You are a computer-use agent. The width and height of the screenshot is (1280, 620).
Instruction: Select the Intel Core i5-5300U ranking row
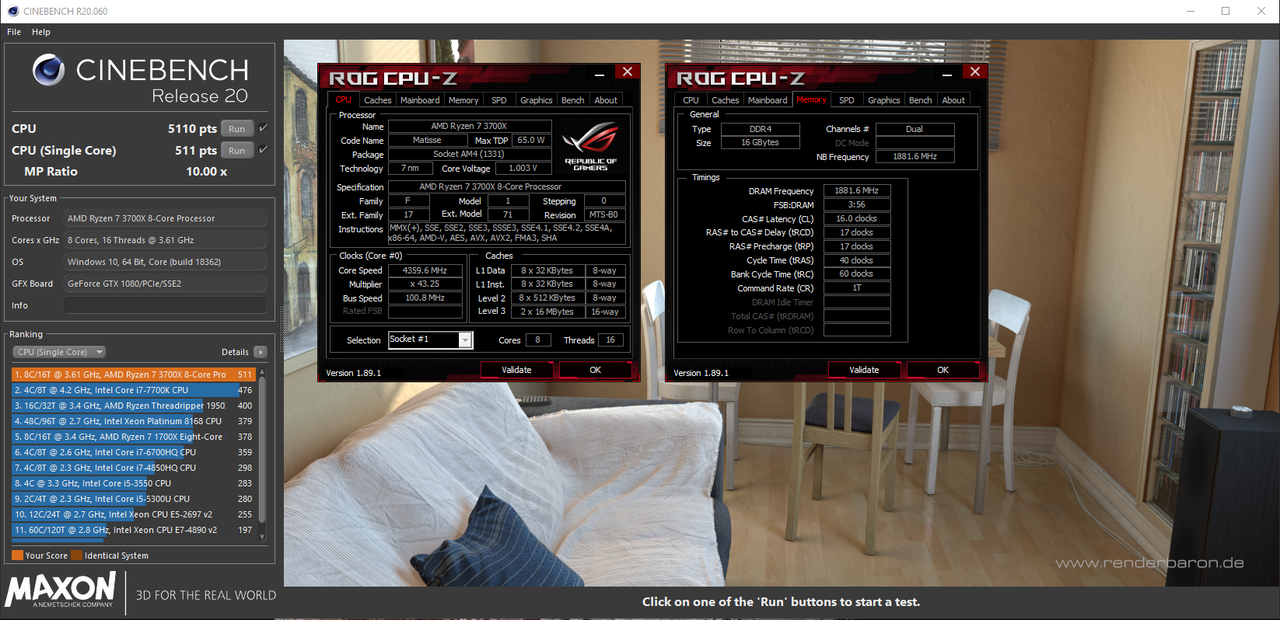(134, 499)
